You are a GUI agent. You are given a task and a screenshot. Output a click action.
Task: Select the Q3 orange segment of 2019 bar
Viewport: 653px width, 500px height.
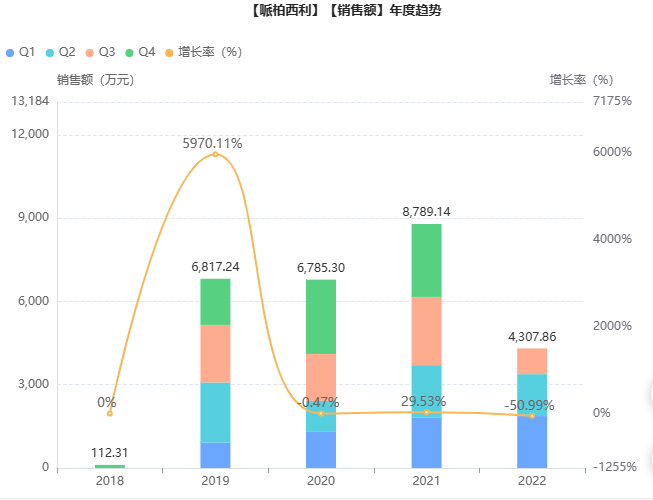tap(215, 353)
